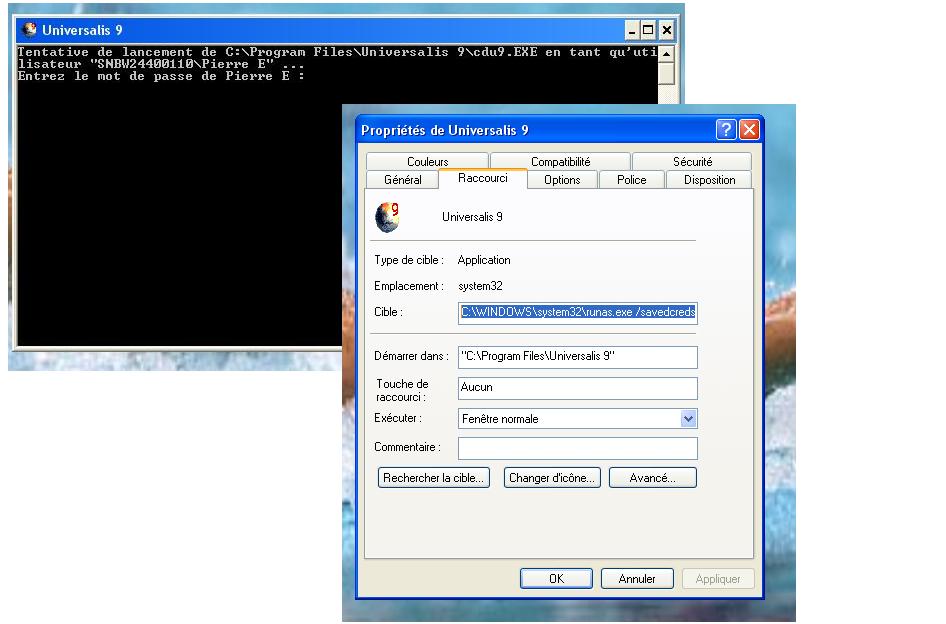Click console scrollbar up arrow
946x624 pixels.
666,54
